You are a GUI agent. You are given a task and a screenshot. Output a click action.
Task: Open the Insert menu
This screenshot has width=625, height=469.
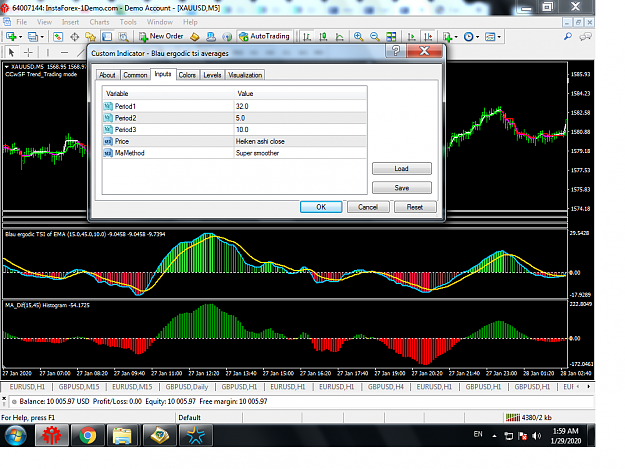coord(71,22)
